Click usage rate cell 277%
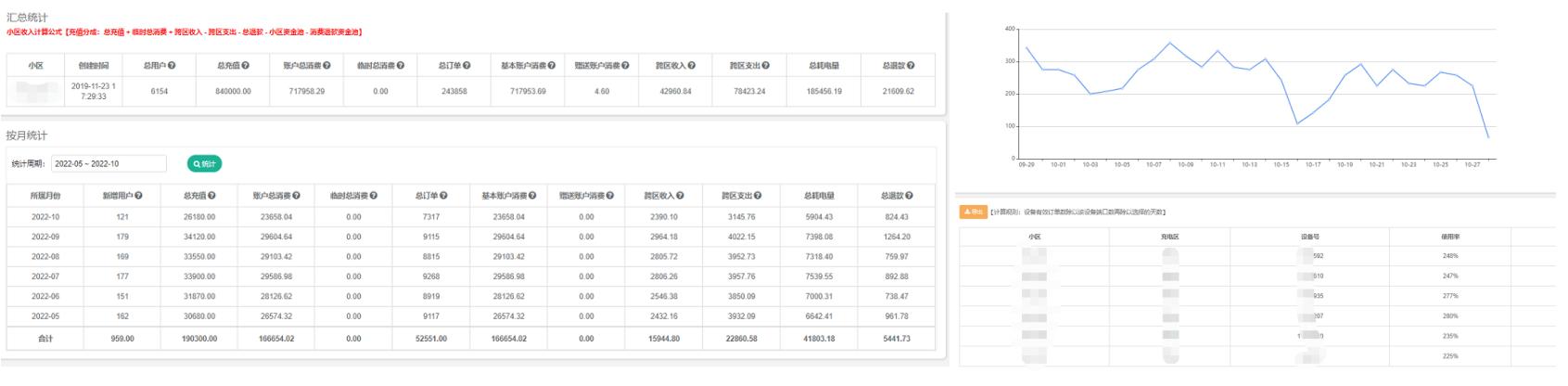Image resolution: width=1568 pixels, height=386 pixels. click(x=1450, y=296)
